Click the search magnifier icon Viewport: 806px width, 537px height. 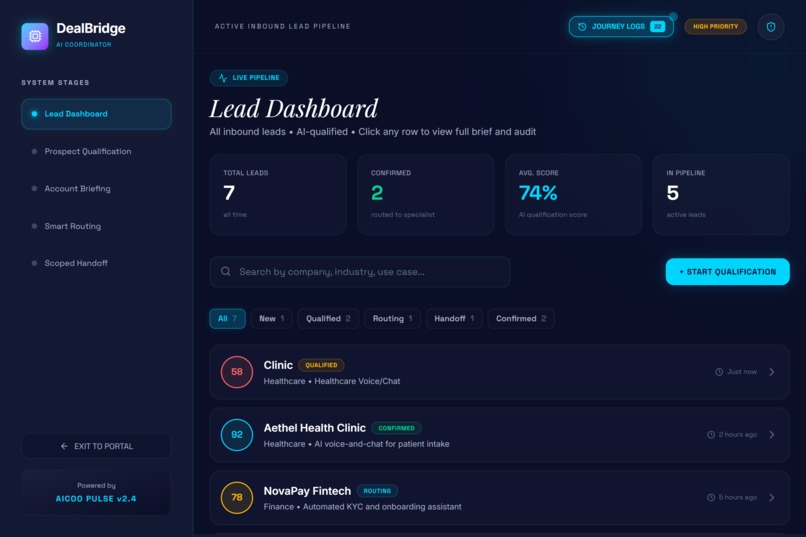pyautogui.click(x=226, y=271)
